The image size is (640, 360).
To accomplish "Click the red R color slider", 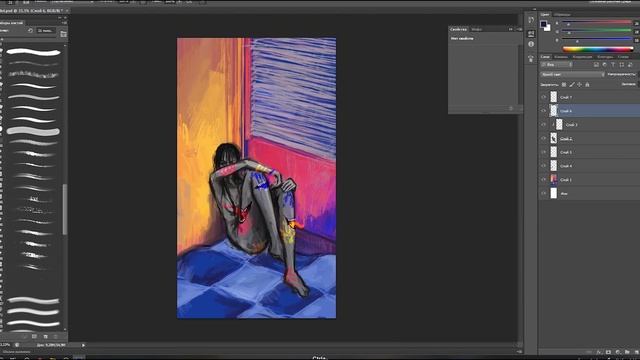I will [x=597, y=22].
